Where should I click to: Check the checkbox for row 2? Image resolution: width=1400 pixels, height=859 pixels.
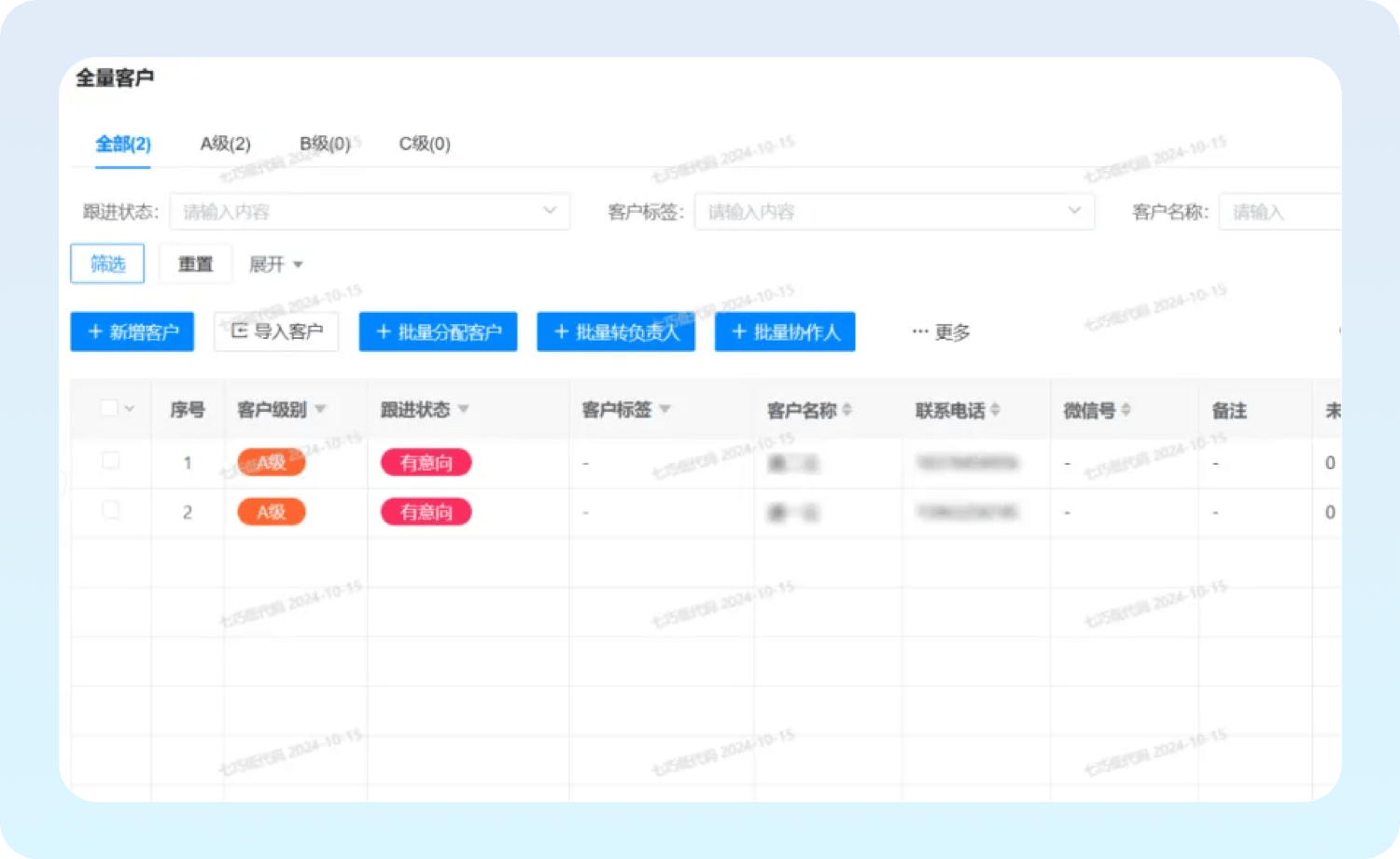(110, 510)
